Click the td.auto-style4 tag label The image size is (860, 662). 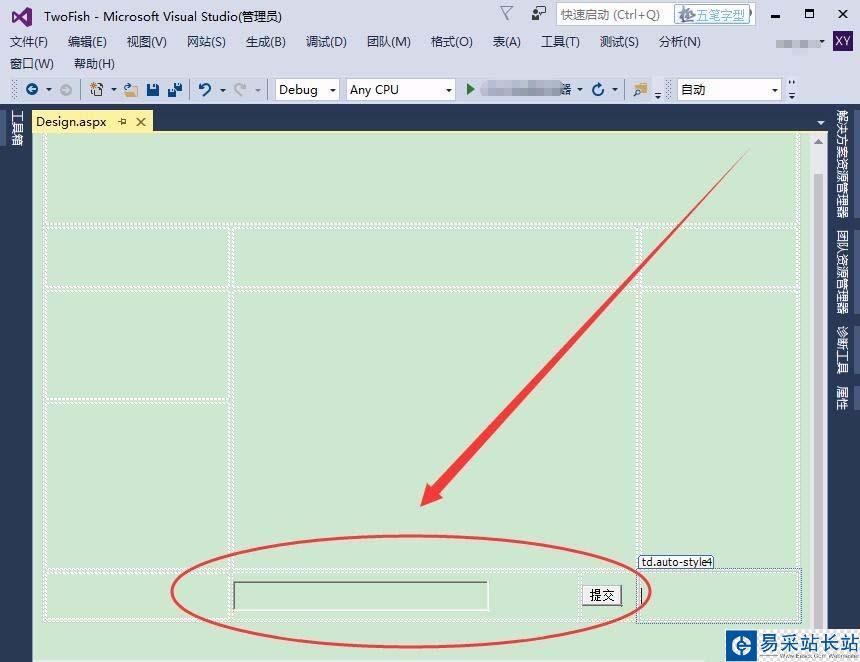[x=676, y=562]
